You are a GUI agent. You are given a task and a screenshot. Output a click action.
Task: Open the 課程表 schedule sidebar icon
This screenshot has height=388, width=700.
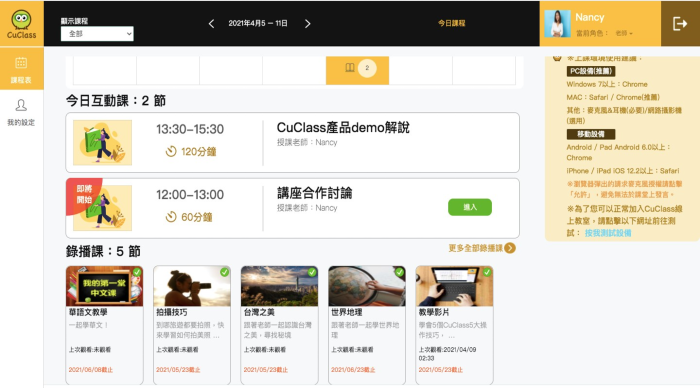pyautogui.click(x=21, y=70)
